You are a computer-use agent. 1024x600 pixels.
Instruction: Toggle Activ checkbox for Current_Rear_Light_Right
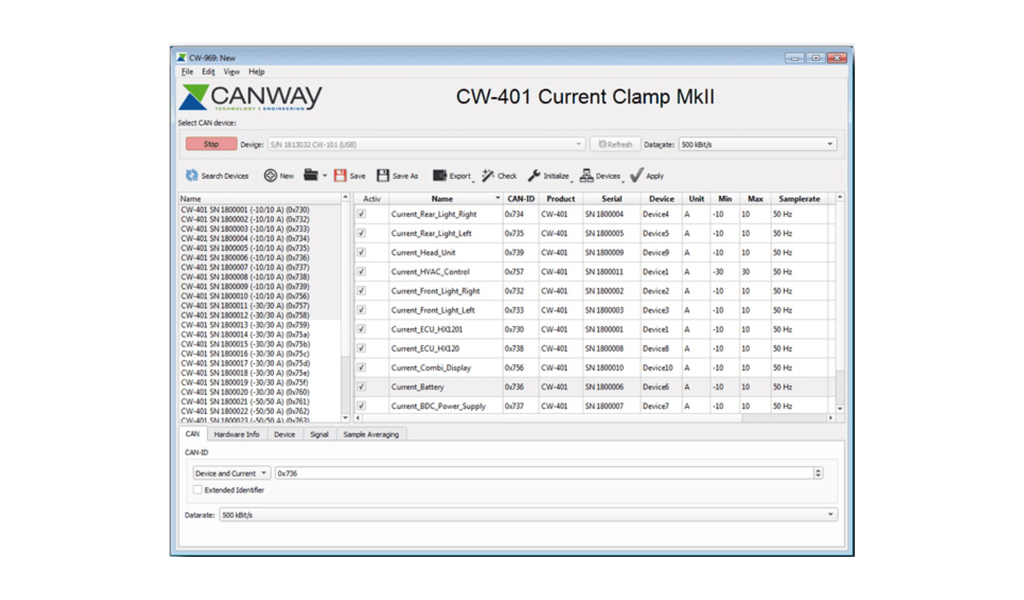361,214
